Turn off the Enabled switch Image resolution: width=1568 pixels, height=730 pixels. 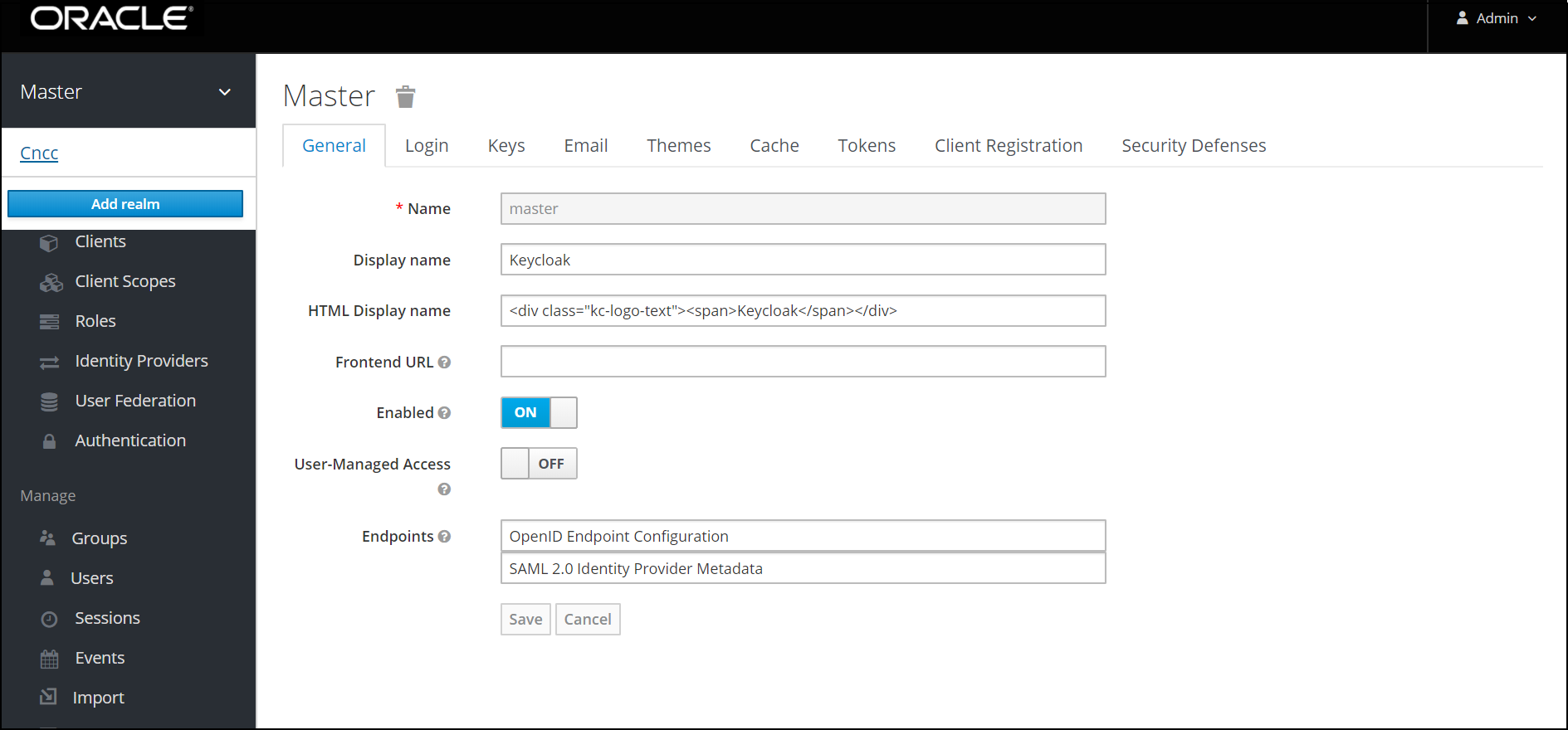tap(539, 412)
